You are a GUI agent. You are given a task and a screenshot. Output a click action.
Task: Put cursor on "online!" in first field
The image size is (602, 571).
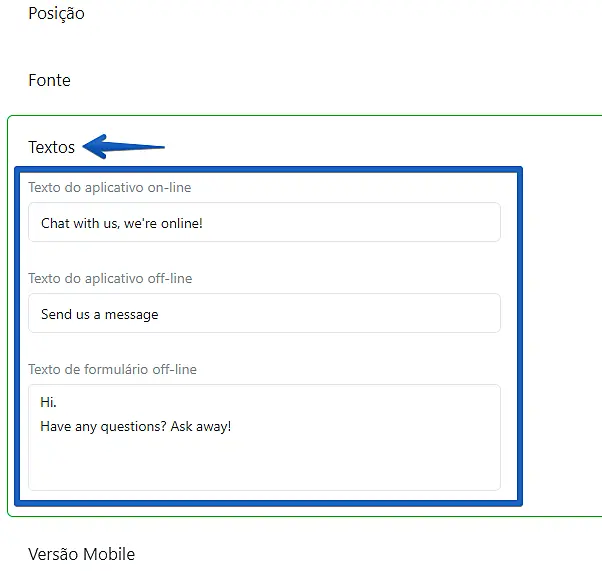[x=179, y=223]
